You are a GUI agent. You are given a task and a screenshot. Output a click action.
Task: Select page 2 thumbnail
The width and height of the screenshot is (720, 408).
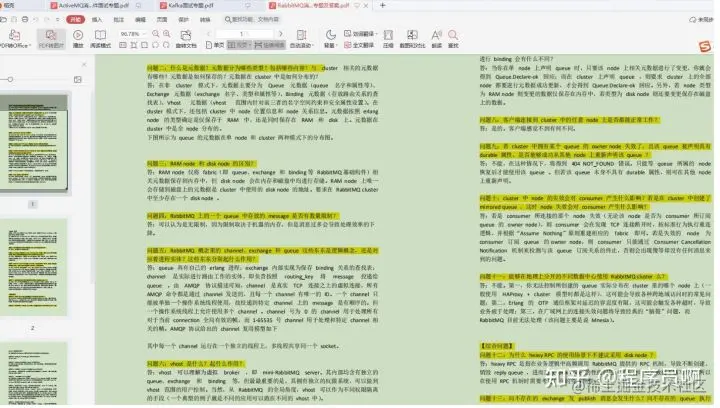point(33,267)
